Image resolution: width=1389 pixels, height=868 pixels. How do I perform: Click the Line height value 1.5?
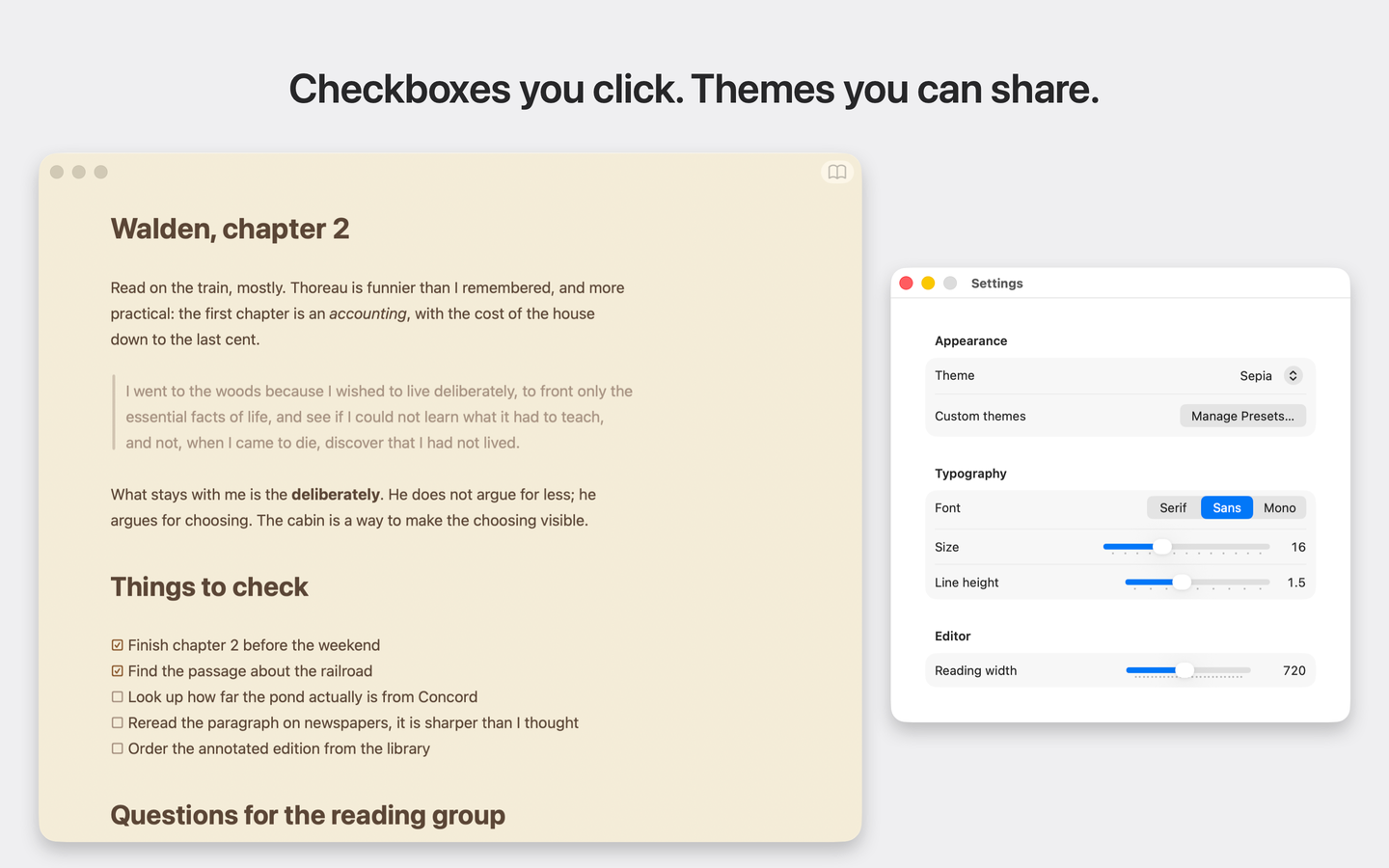(x=1296, y=583)
